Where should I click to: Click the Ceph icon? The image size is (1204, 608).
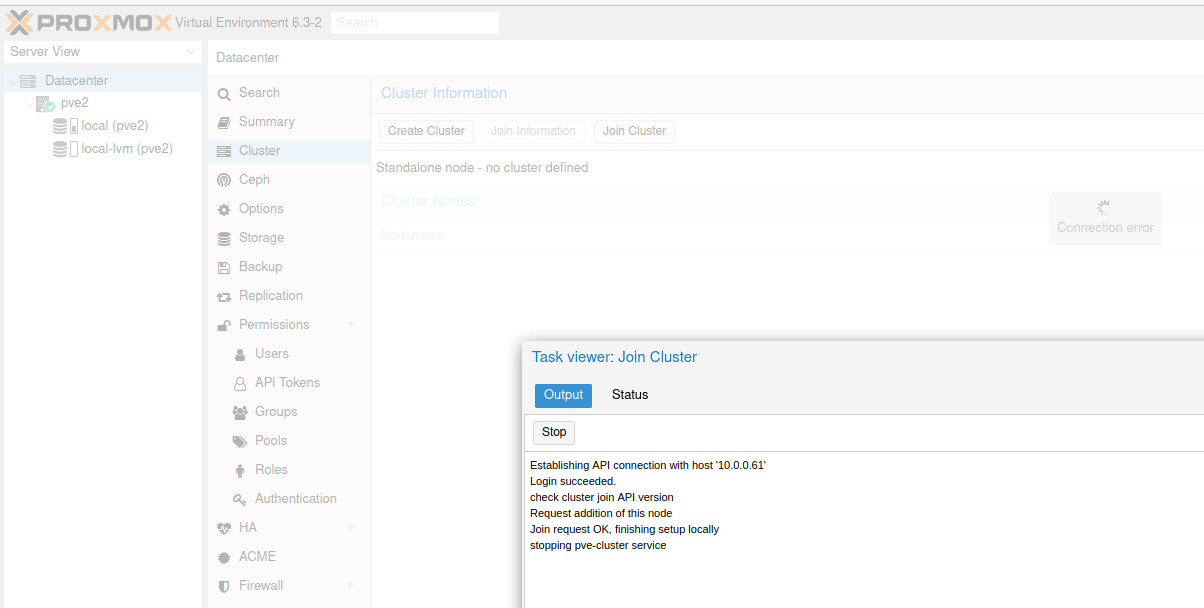(x=224, y=180)
